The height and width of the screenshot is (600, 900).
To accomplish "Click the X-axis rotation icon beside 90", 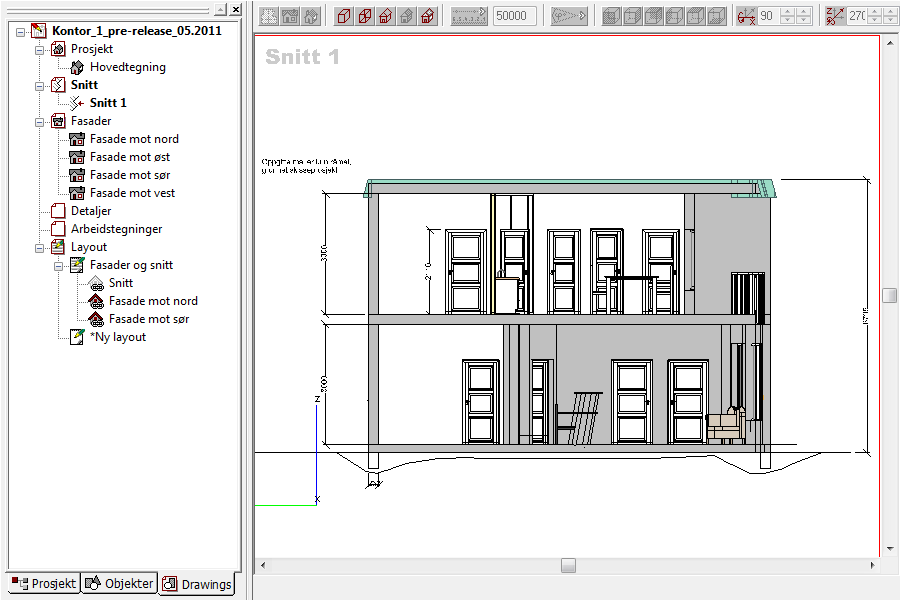I will pyautogui.click(x=747, y=16).
